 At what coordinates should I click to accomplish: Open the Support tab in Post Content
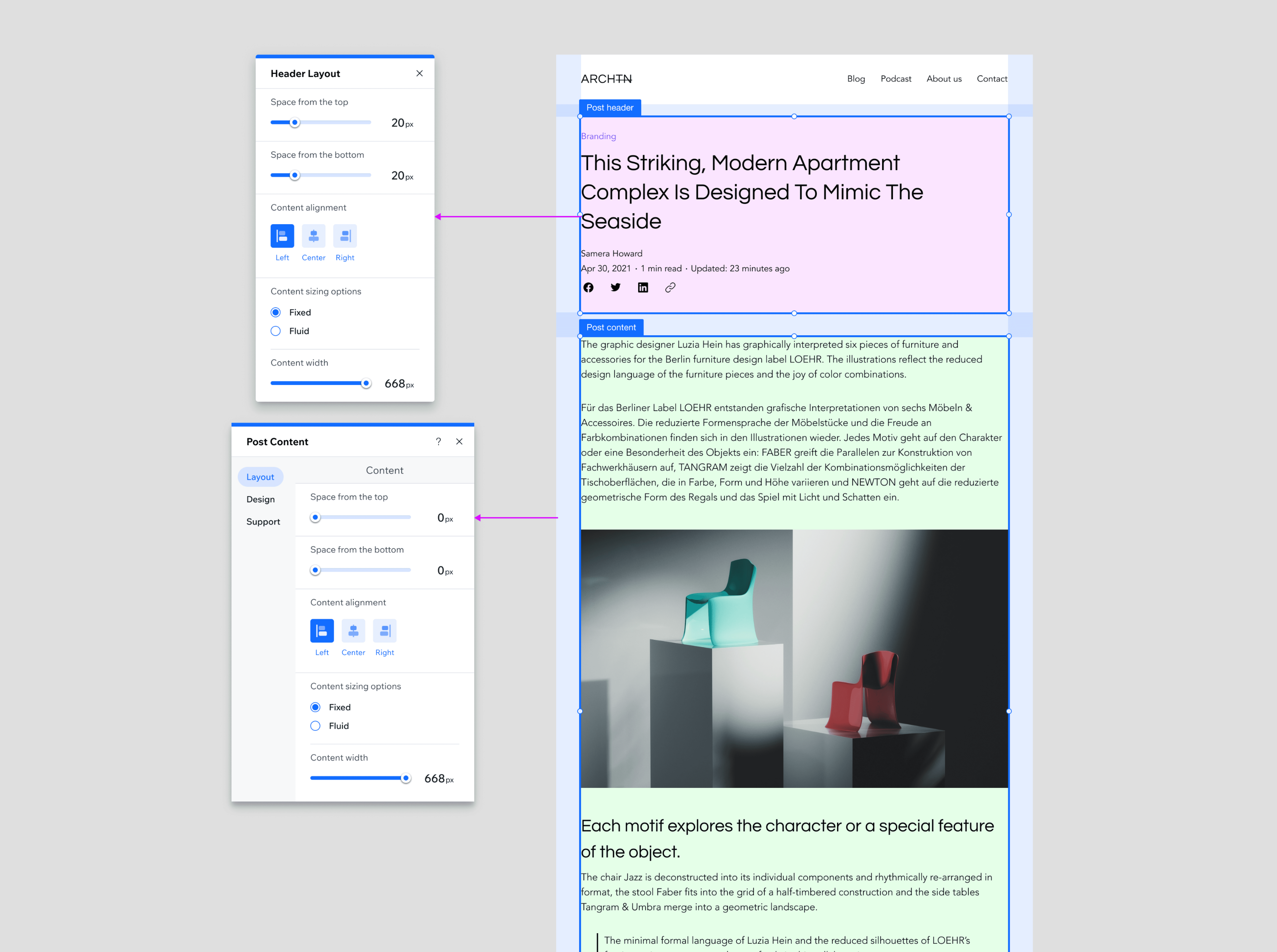263,522
